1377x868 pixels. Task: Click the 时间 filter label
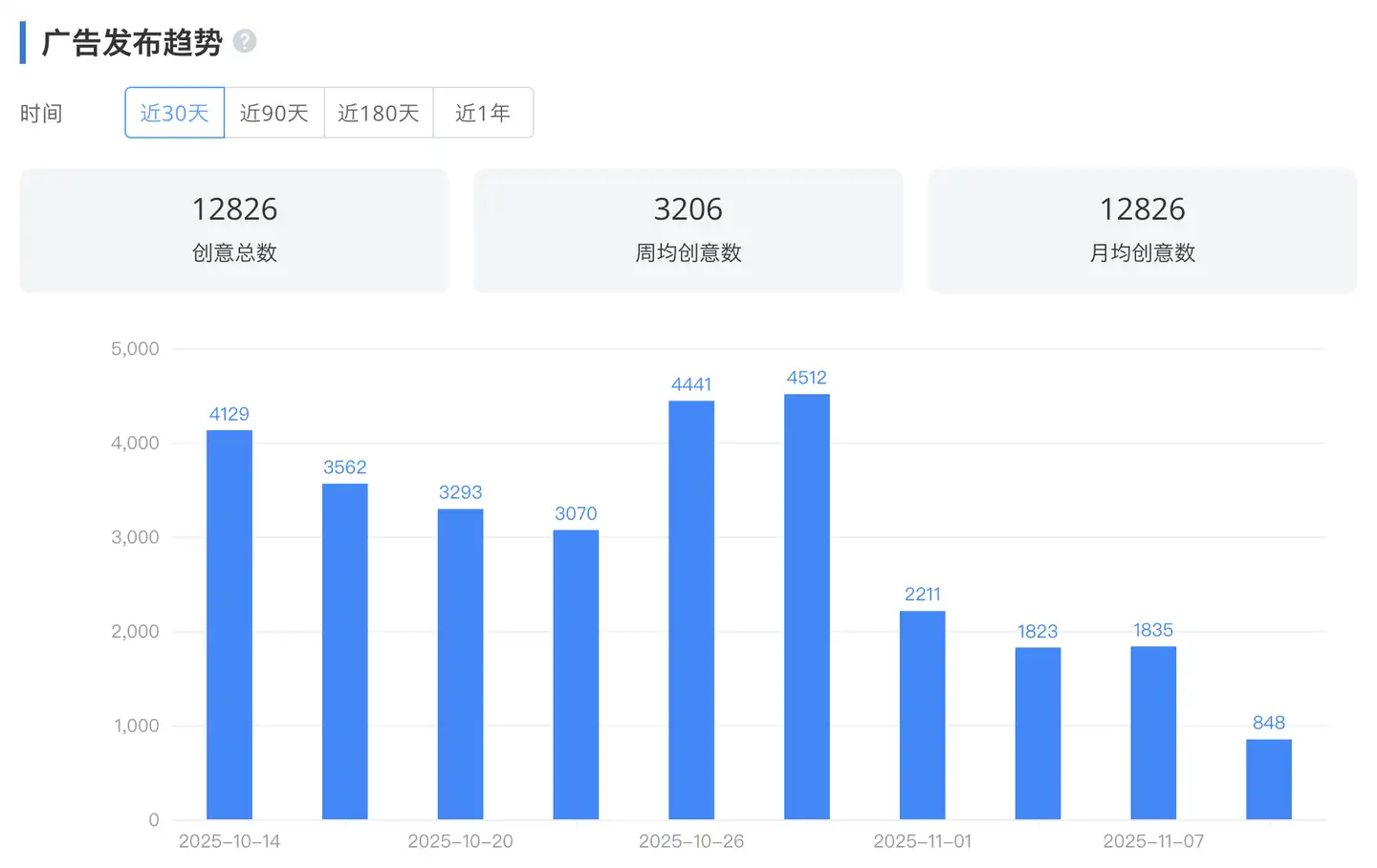click(x=41, y=113)
